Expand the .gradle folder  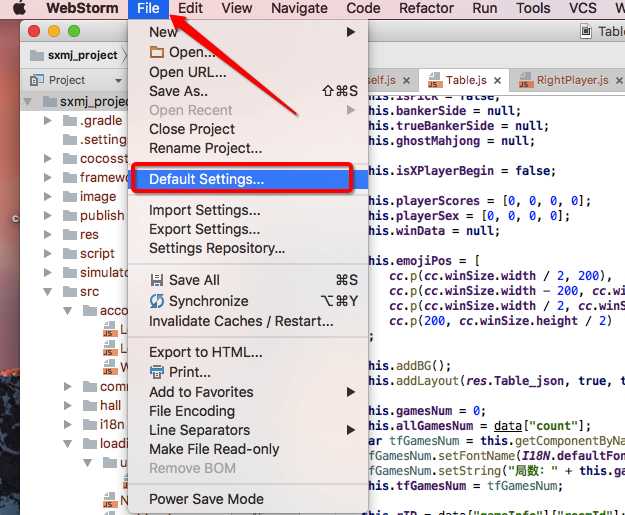tap(47, 120)
